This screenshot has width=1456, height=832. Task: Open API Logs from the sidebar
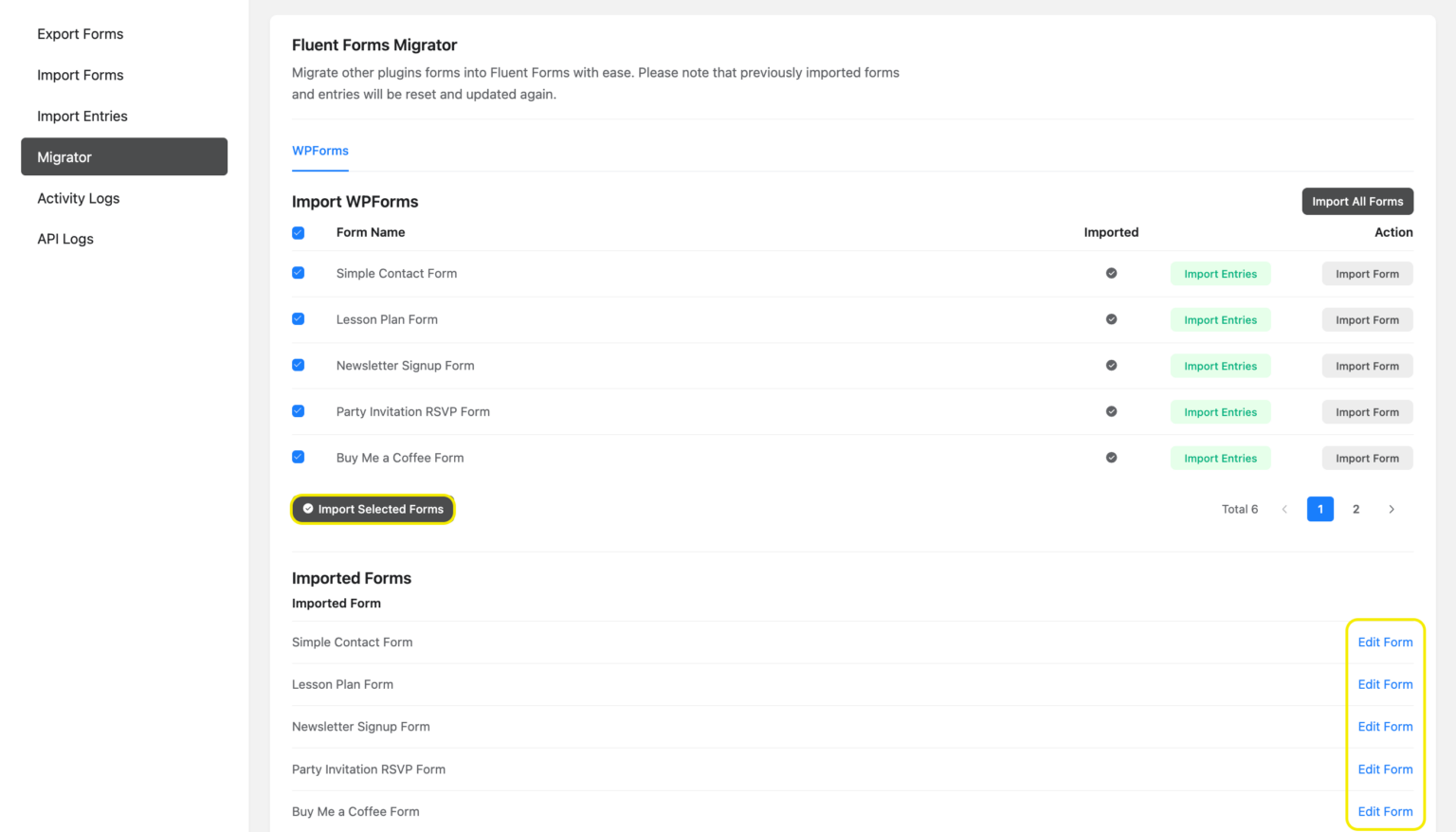tap(65, 238)
